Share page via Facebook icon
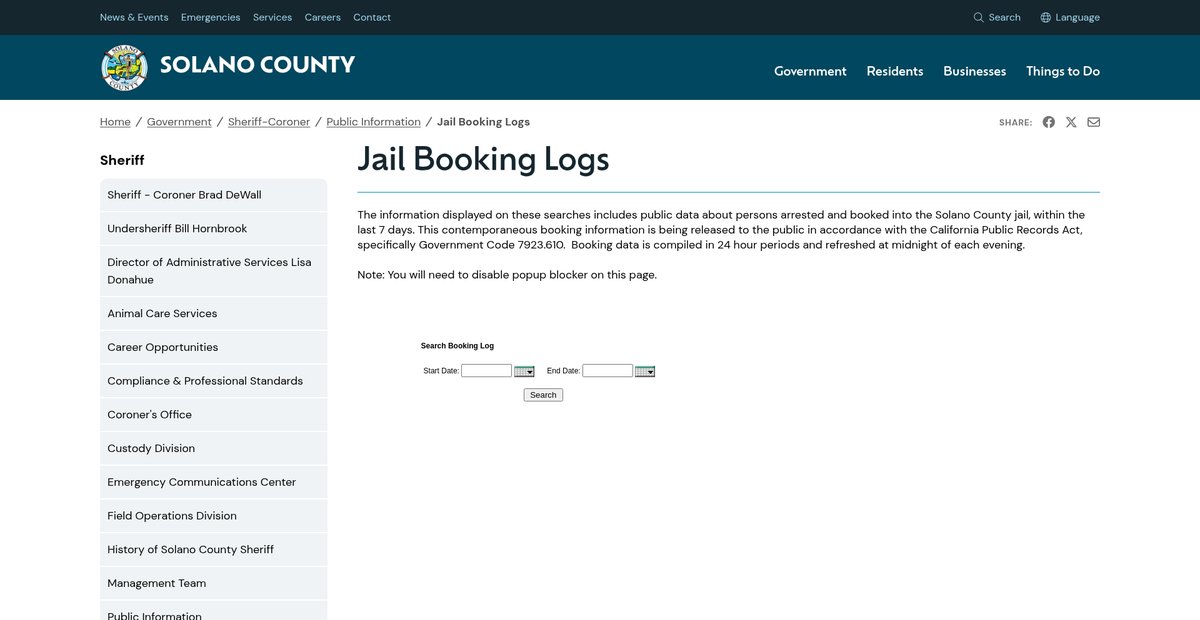The image size is (1200, 620). point(1048,122)
